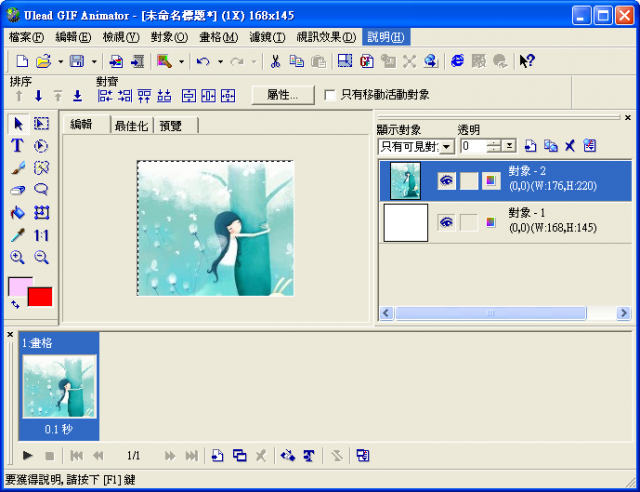Open the 濾鏡(T) menu
640x492 pixels.
pos(267,37)
